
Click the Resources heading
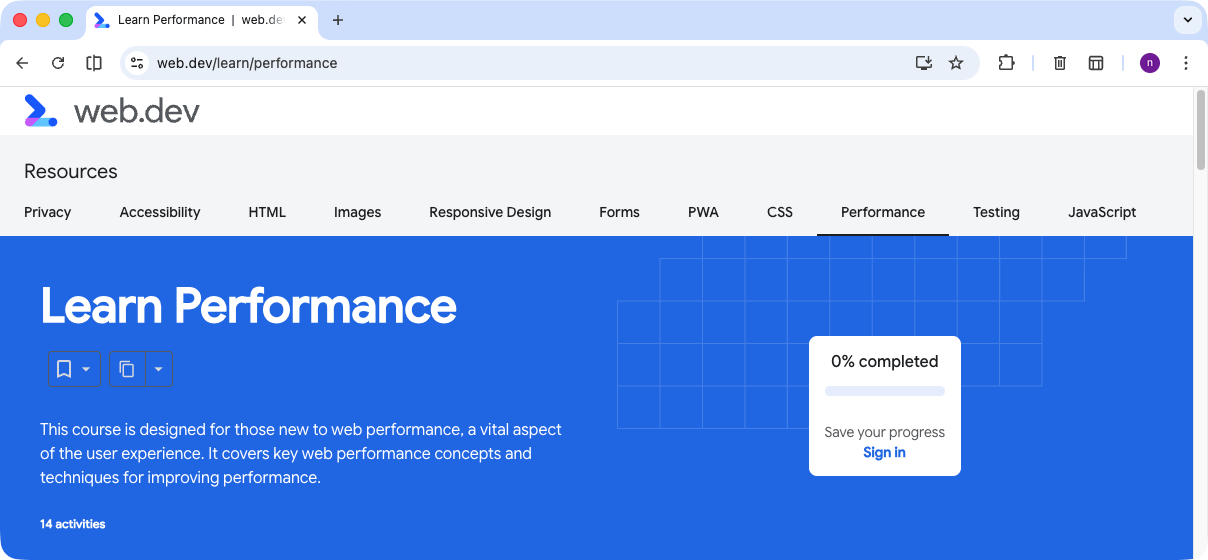[71, 171]
